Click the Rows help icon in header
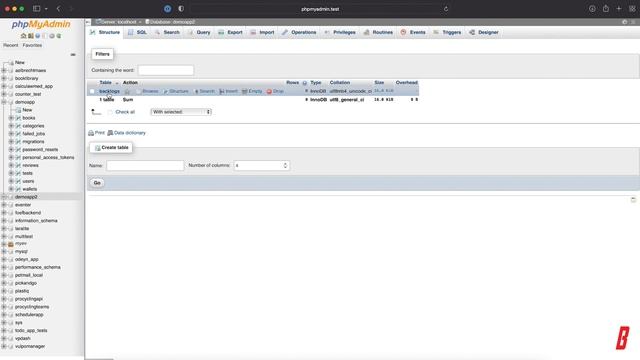This screenshot has height=360, width=640. click(304, 83)
